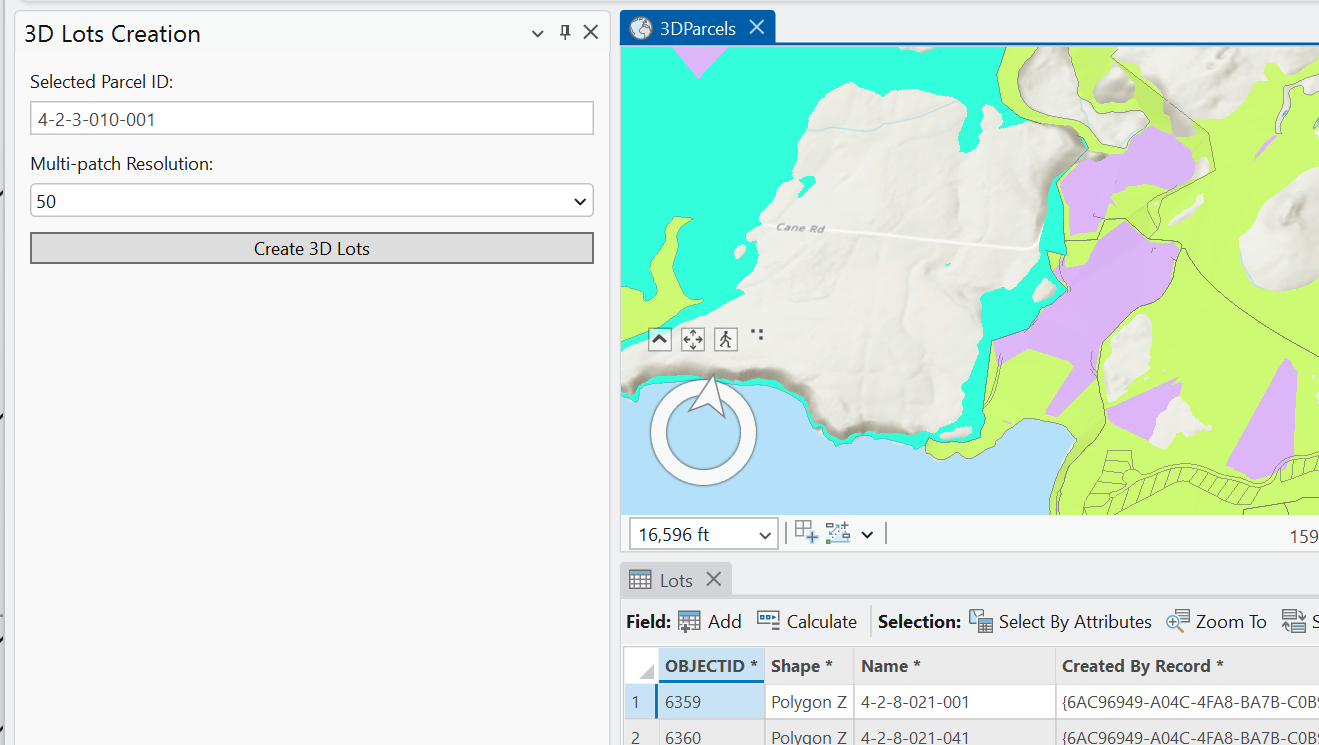Expand the dropdown arrow next to the constraints icon
1319x745 pixels.
point(867,534)
